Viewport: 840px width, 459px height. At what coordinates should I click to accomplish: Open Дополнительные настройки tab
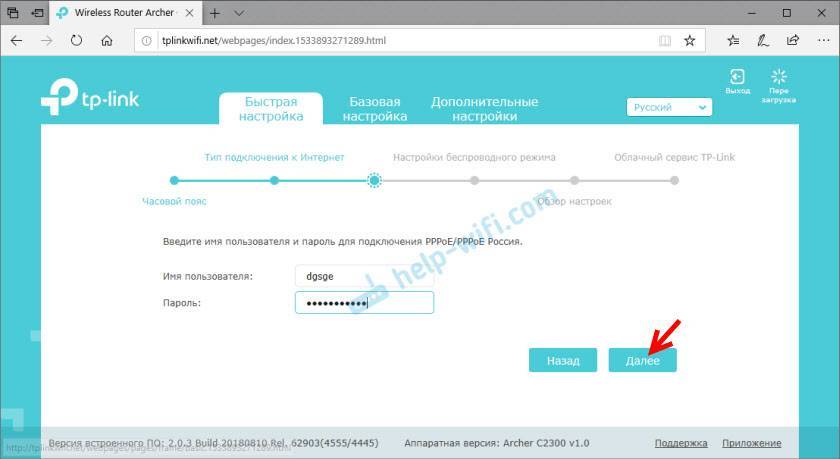[485, 109]
